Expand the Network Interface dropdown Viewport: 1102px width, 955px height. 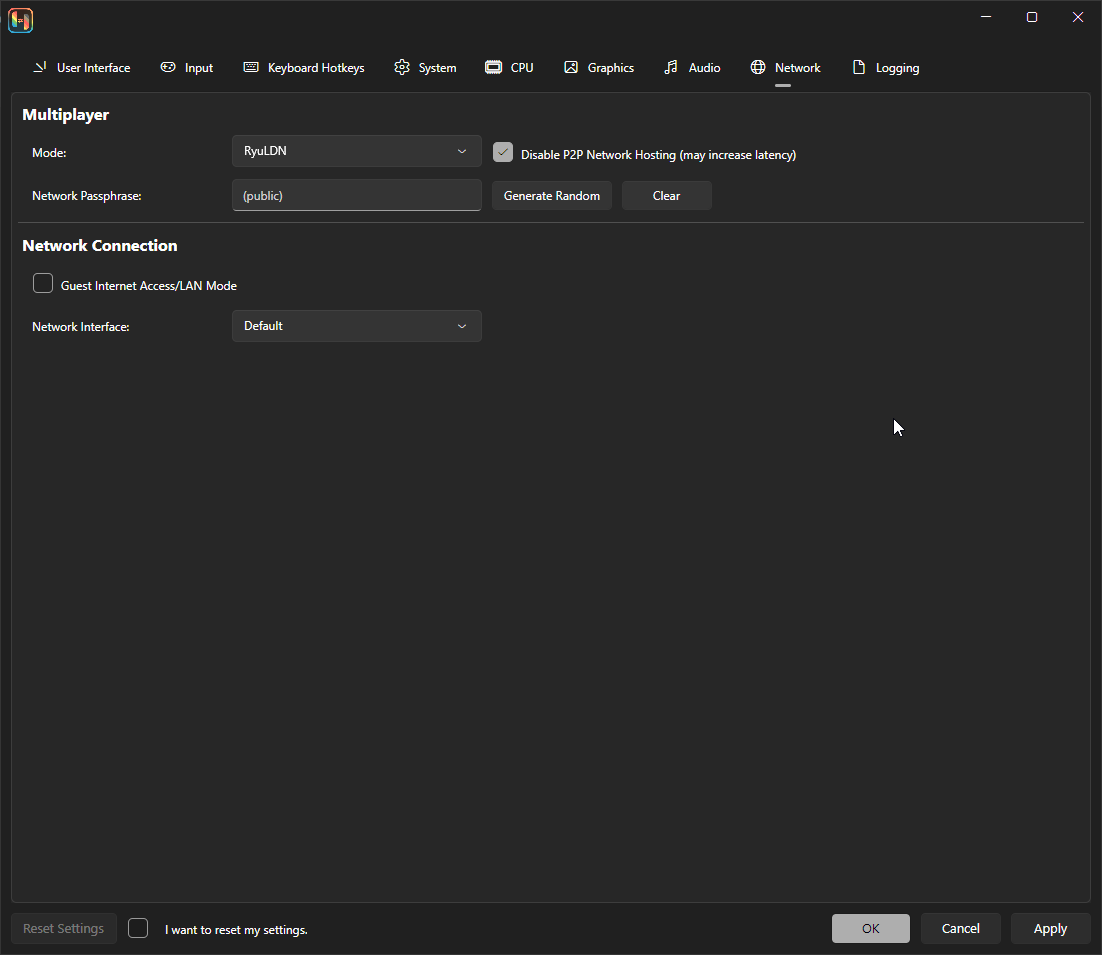coord(357,326)
